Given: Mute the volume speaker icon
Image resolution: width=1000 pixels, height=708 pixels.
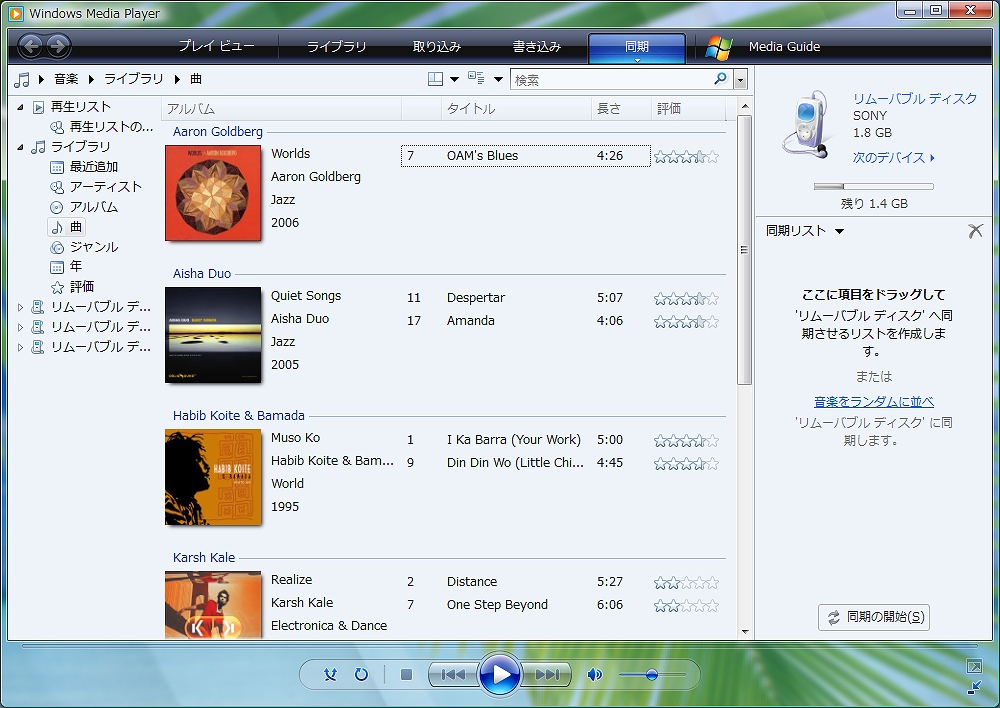Looking at the screenshot, I should (x=595, y=675).
